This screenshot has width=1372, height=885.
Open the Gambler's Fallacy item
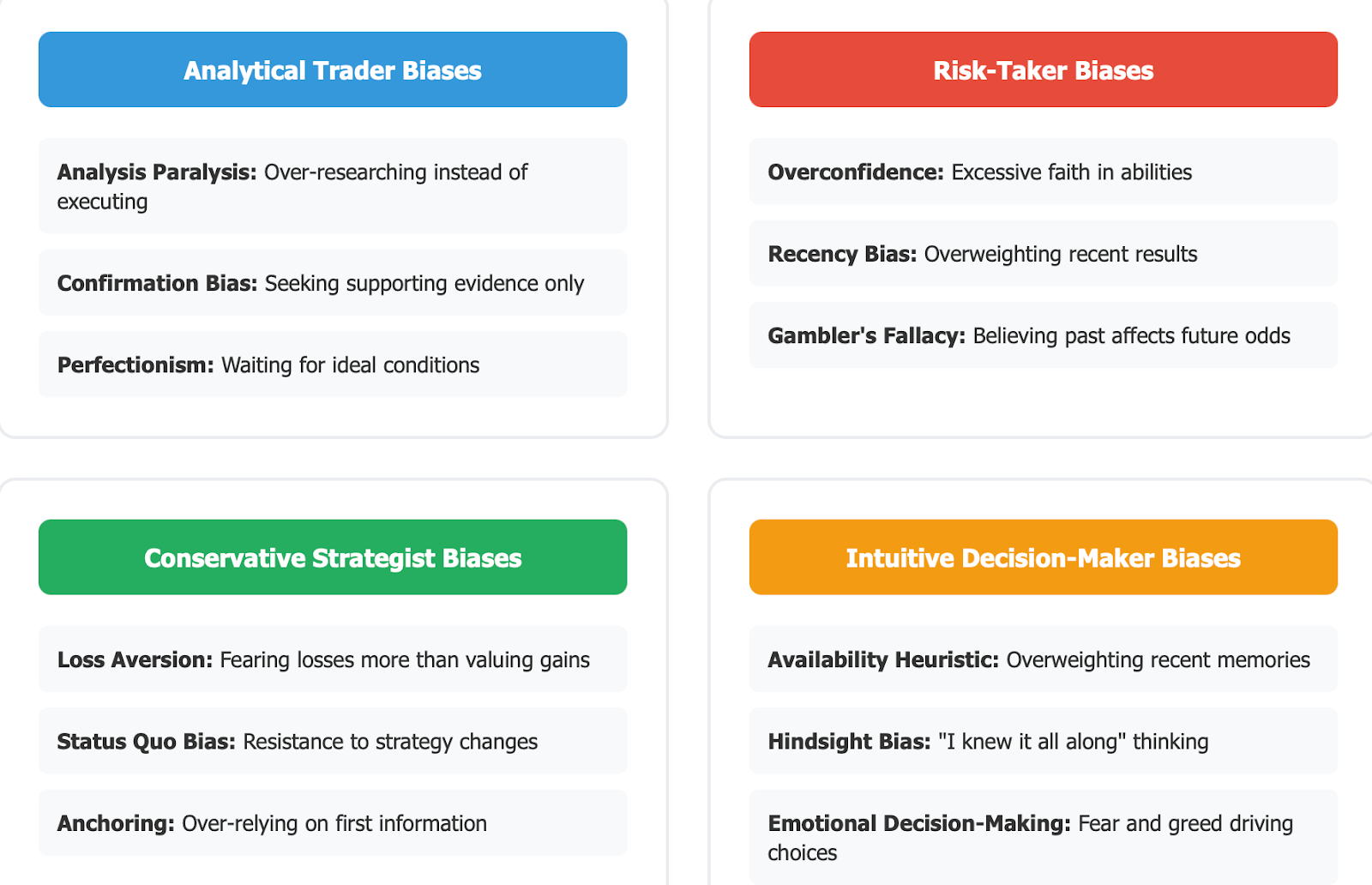point(1044,335)
